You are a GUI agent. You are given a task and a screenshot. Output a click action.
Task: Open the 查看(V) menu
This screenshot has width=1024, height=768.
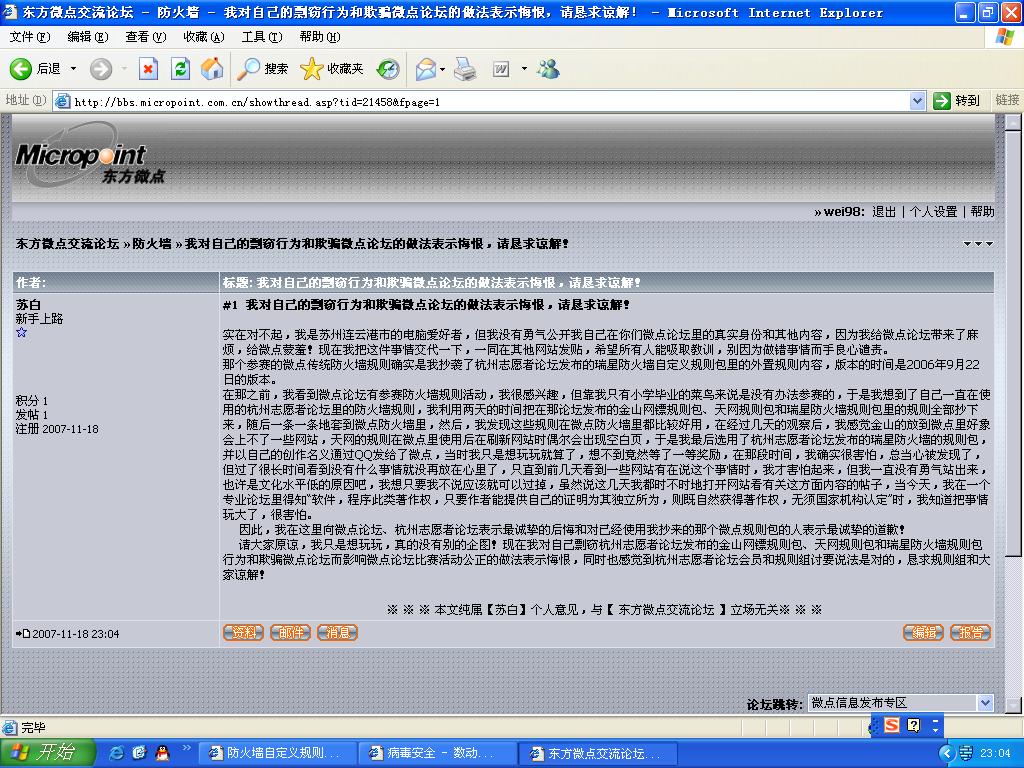tap(146, 37)
